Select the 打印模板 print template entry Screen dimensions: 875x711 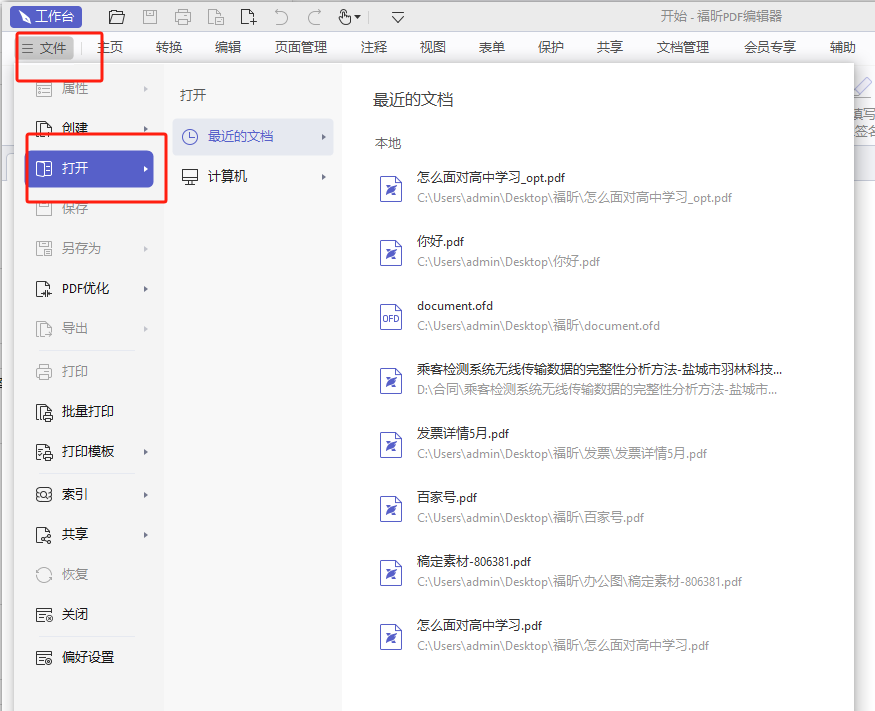click(x=90, y=451)
